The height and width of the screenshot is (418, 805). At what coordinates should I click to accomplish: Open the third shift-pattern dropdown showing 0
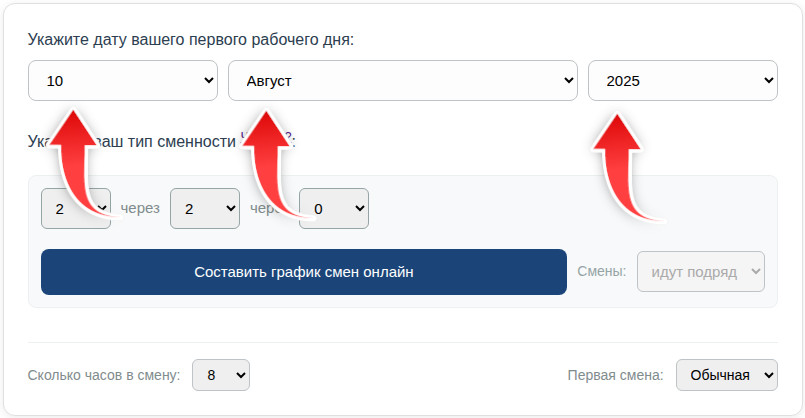(x=334, y=208)
